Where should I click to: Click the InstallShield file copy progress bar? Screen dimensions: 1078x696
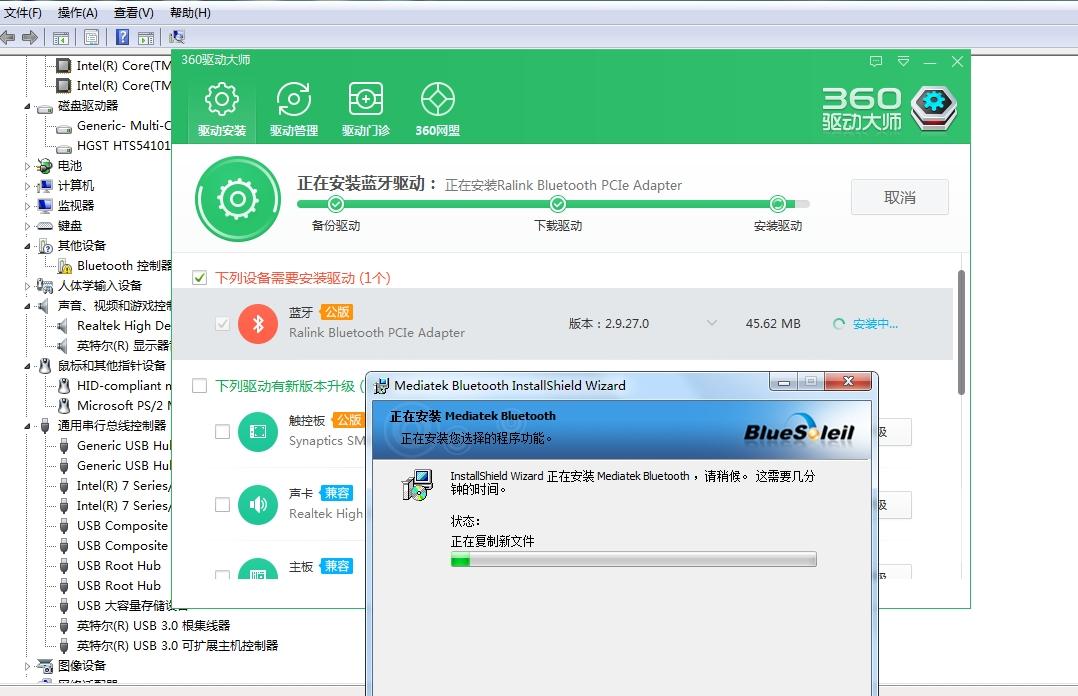[x=633, y=559]
